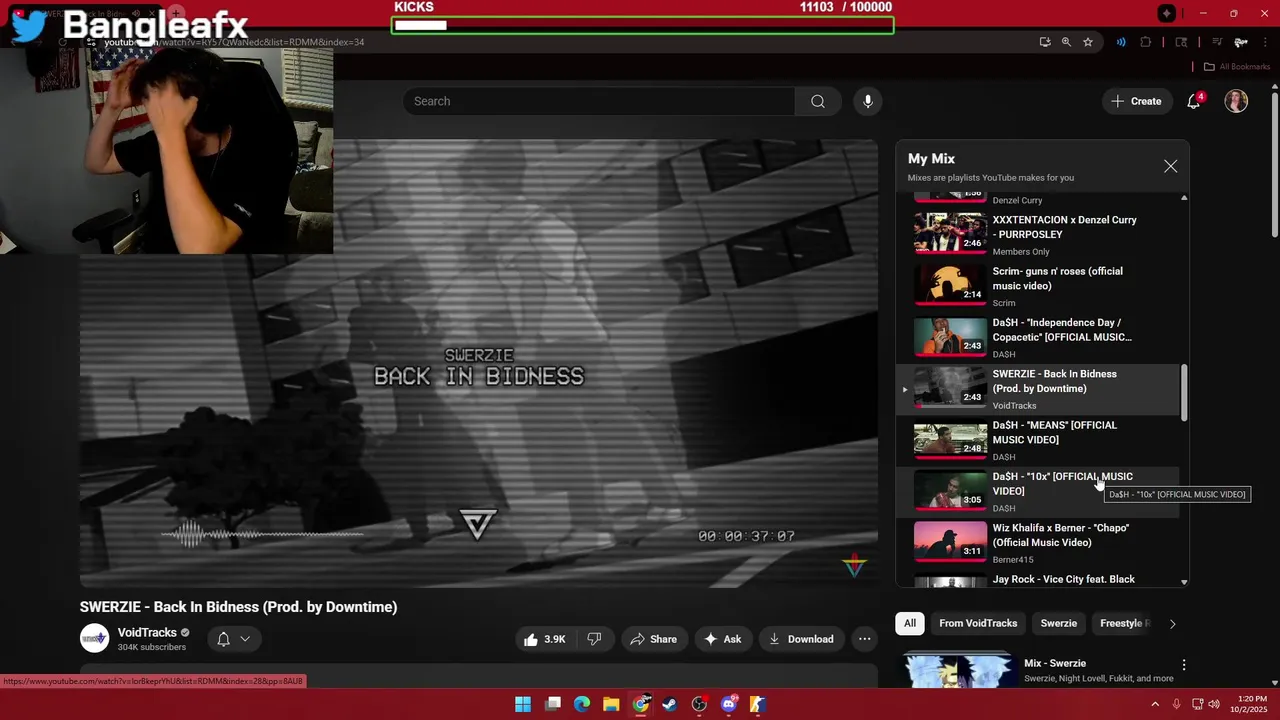Select the Freestyle filter chip
The height and width of the screenshot is (720, 1280).
point(1124,623)
